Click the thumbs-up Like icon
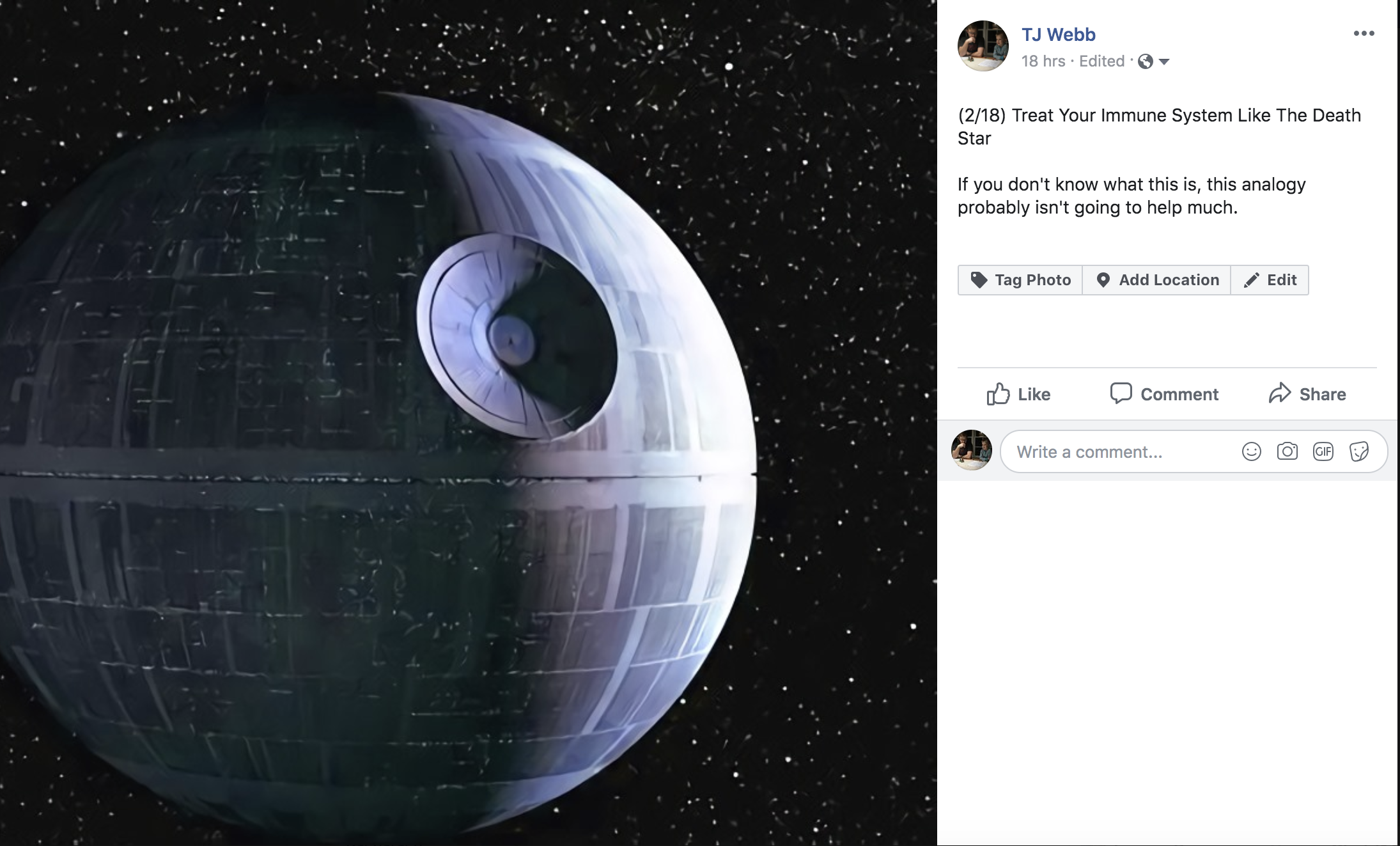1400x846 pixels. (998, 394)
